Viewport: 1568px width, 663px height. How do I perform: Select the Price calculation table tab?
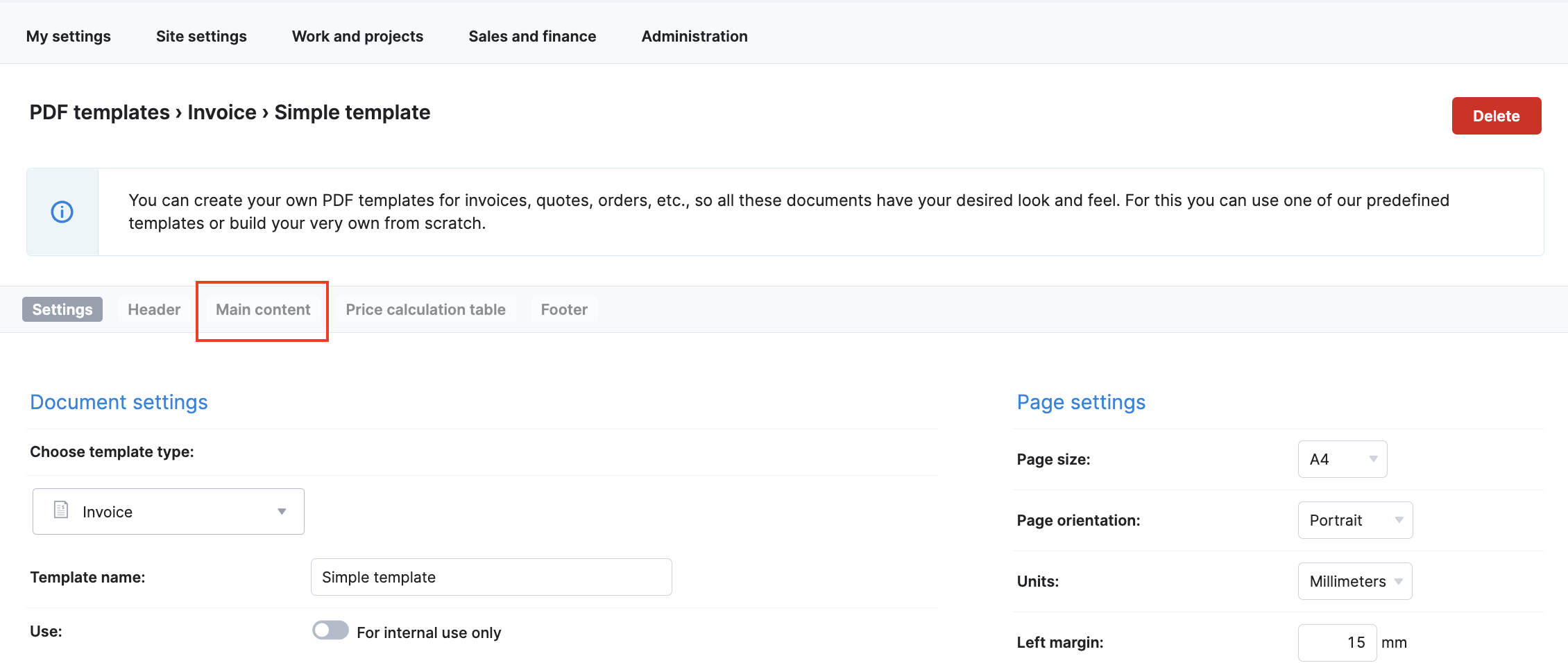click(x=425, y=309)
